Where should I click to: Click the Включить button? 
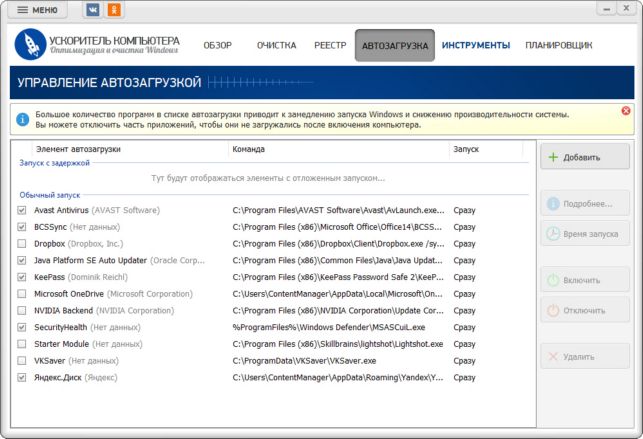tap(585, 280)
